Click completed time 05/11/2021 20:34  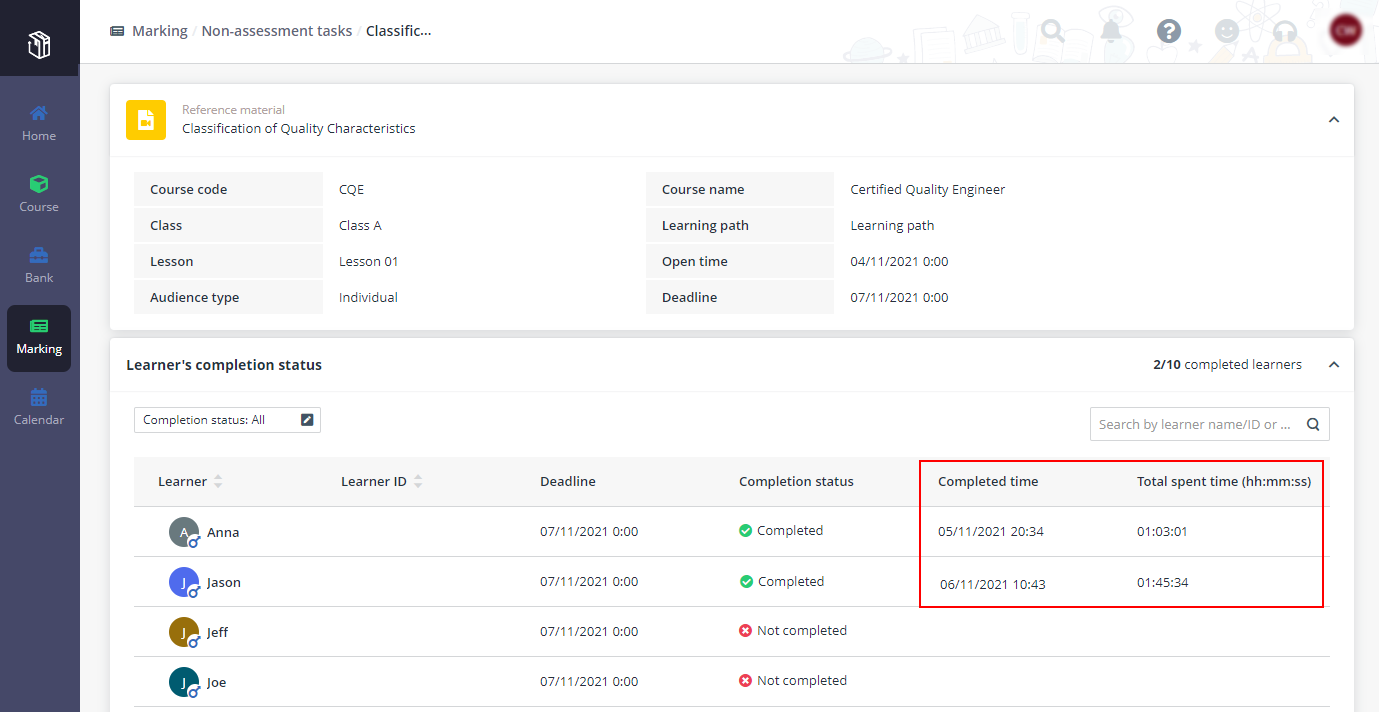click(x=991, y=532)
